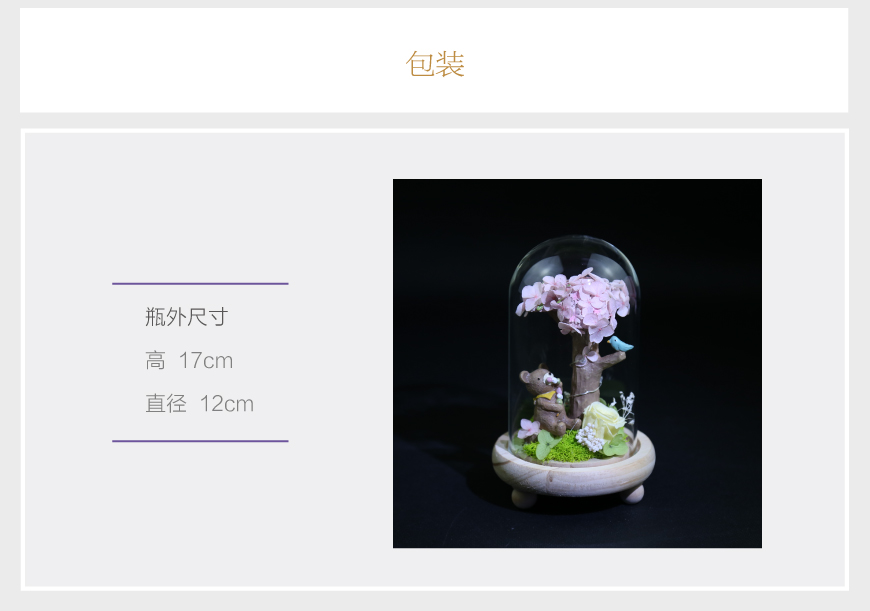Click the lower purple divider line
This screenshot has width=870, height=611.
click(200, 441)
